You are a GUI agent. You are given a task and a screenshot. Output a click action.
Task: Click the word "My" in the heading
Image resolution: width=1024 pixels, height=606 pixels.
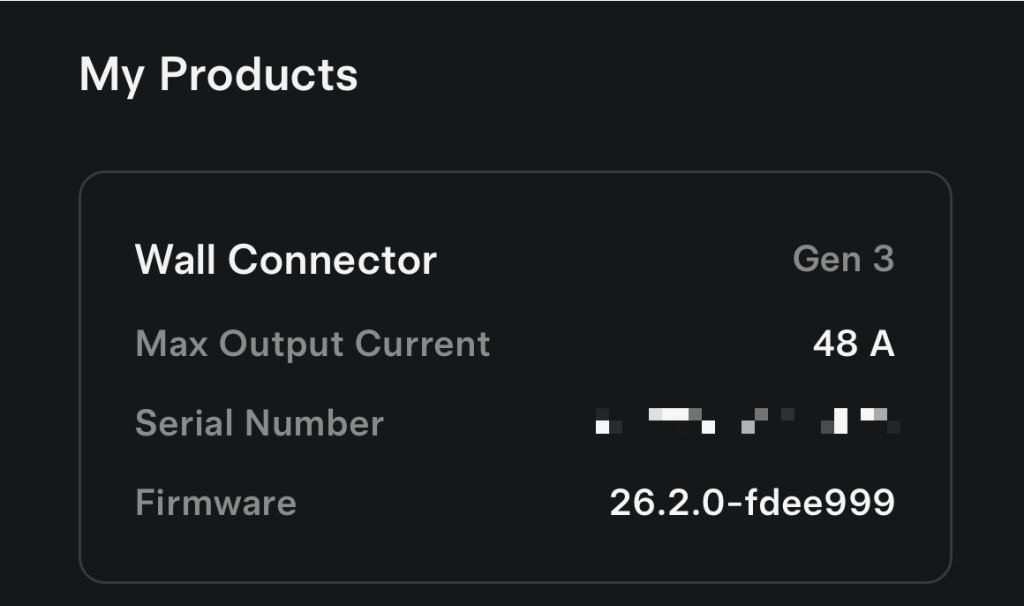click(112, 76)
